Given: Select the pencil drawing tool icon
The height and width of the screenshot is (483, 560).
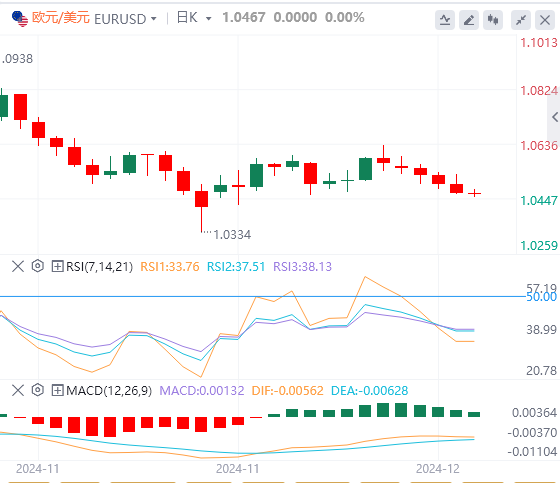Looking at the screenshot, I should pyautogui.click(x=469, y=20).
